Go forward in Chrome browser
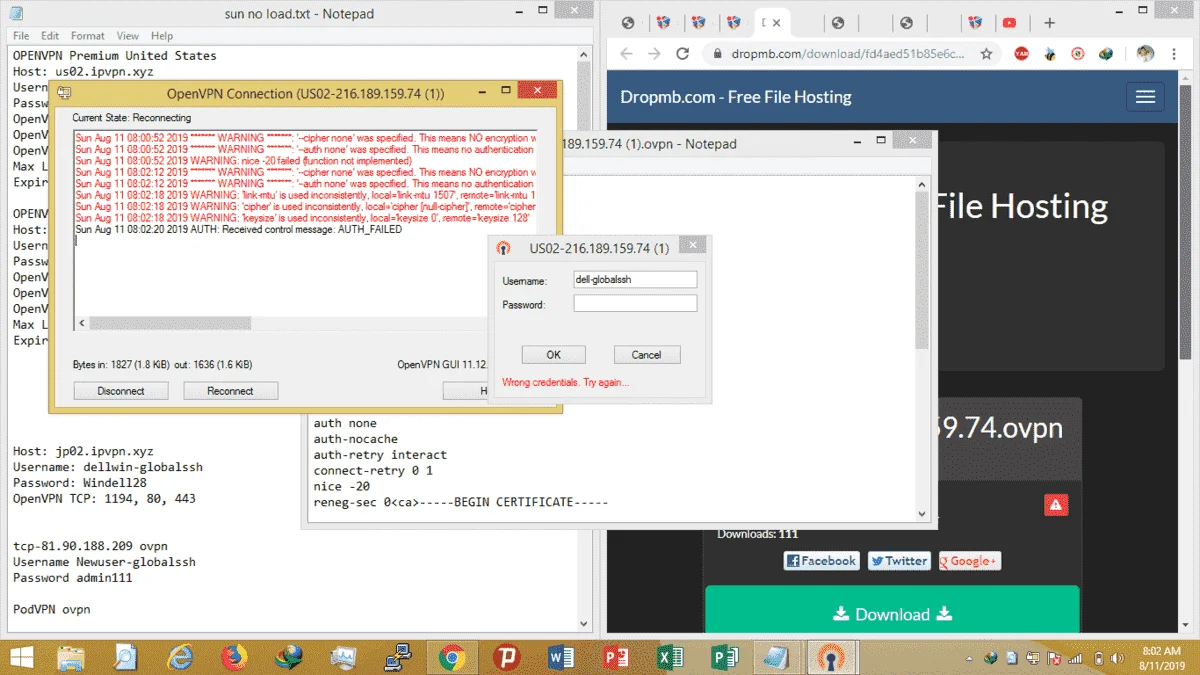This screenshot has height=675, width=1200. point(654,54)
